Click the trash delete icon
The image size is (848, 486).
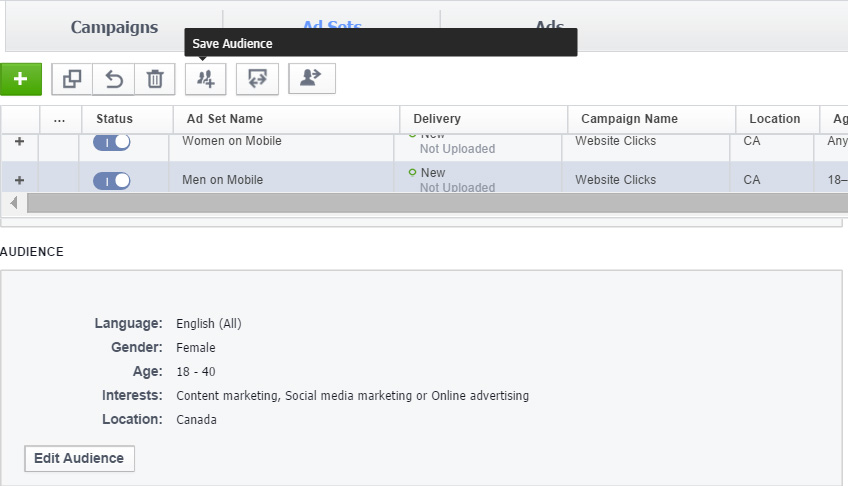click(x=155, y=79)
